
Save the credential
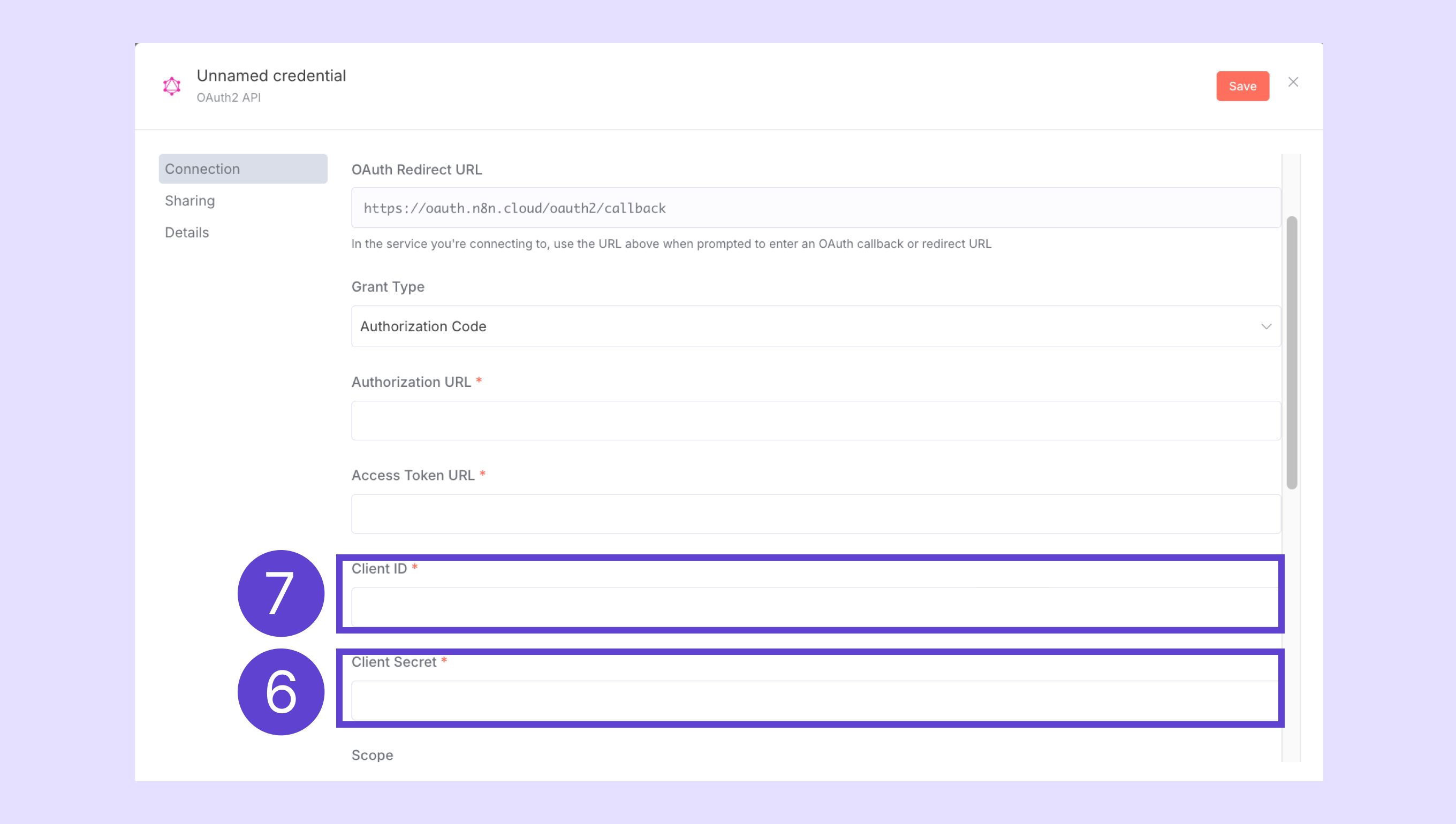(x=1242, y=86)
